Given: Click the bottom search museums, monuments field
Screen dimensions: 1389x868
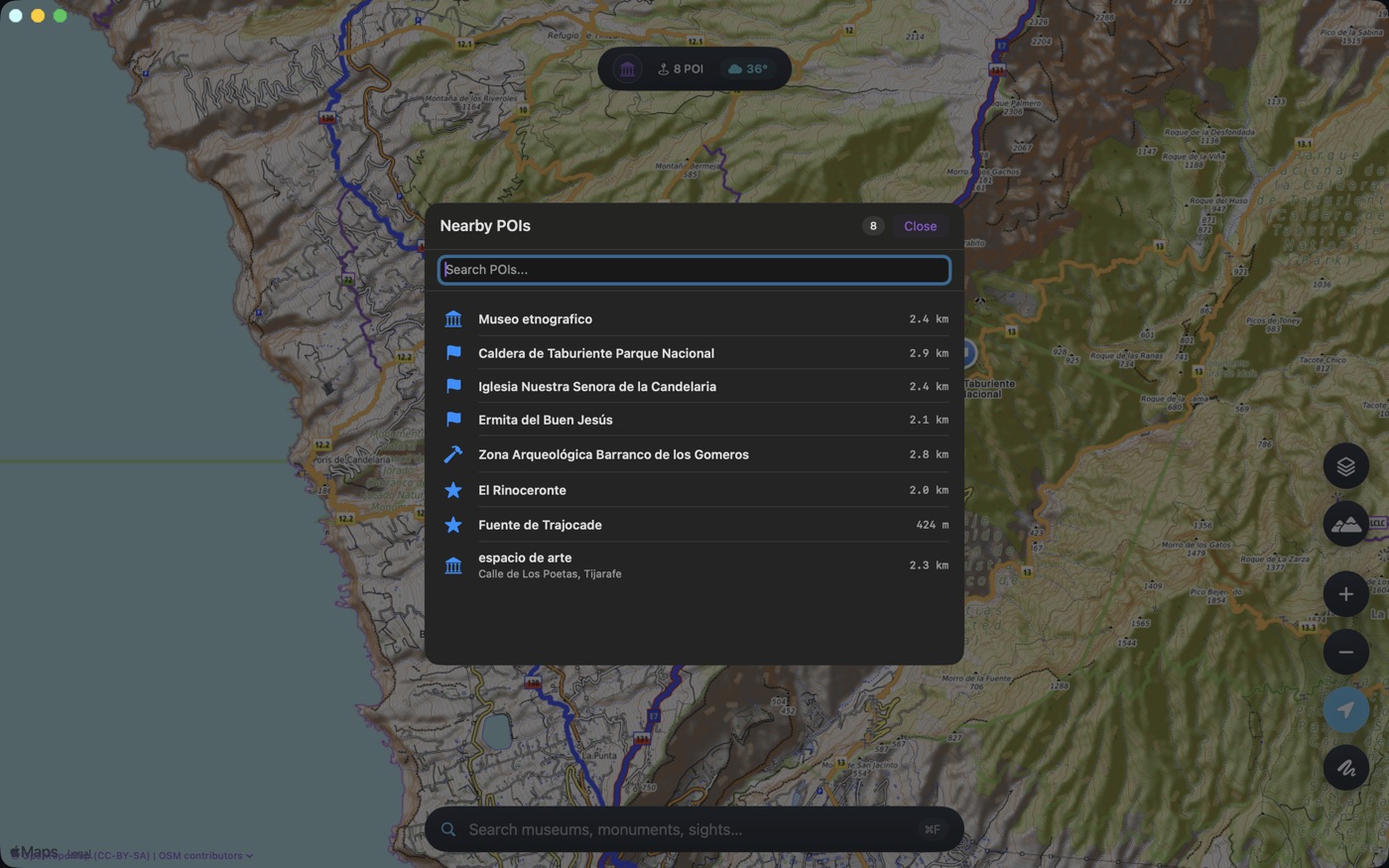Looking at the screenshot, I should click(x=694, y=829).
